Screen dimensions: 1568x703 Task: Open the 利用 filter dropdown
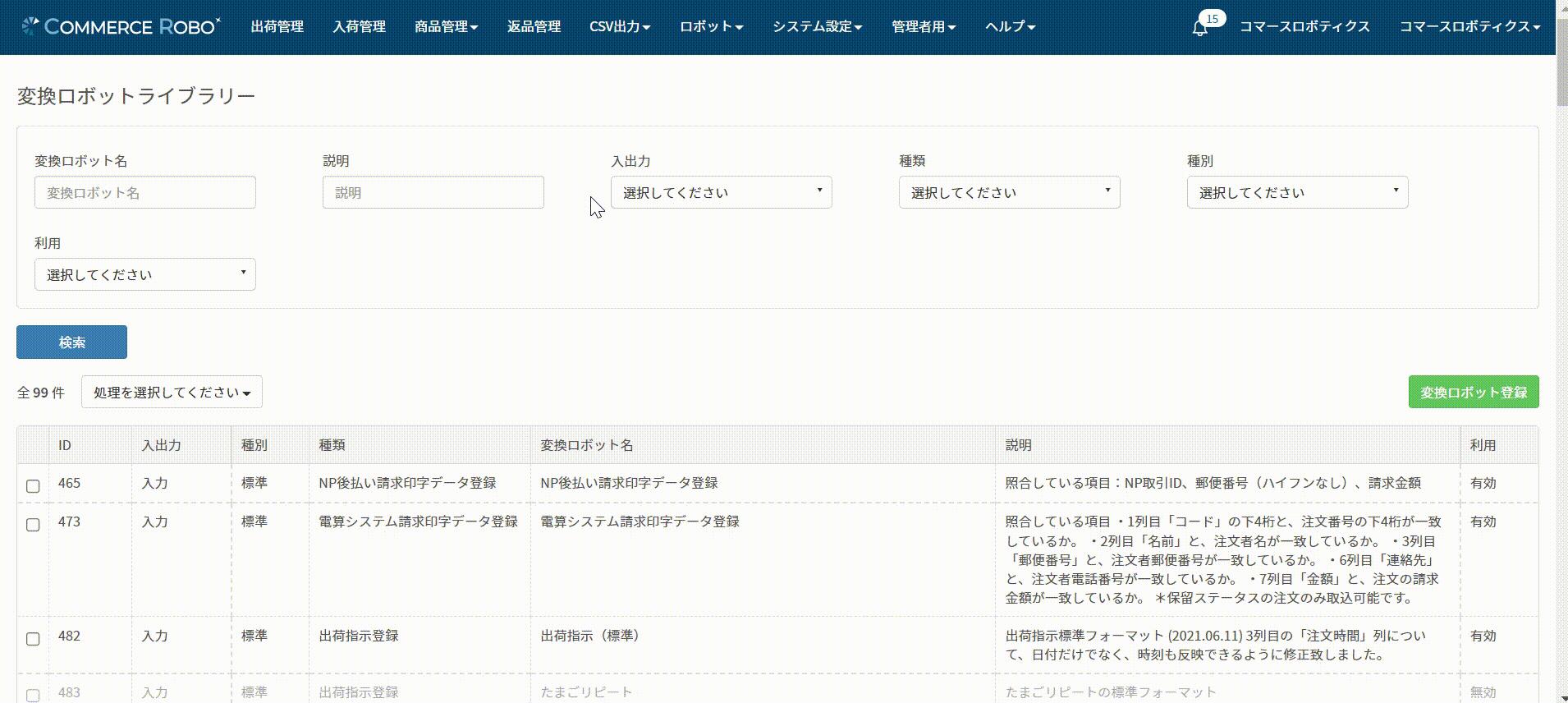tap(144, 274)
